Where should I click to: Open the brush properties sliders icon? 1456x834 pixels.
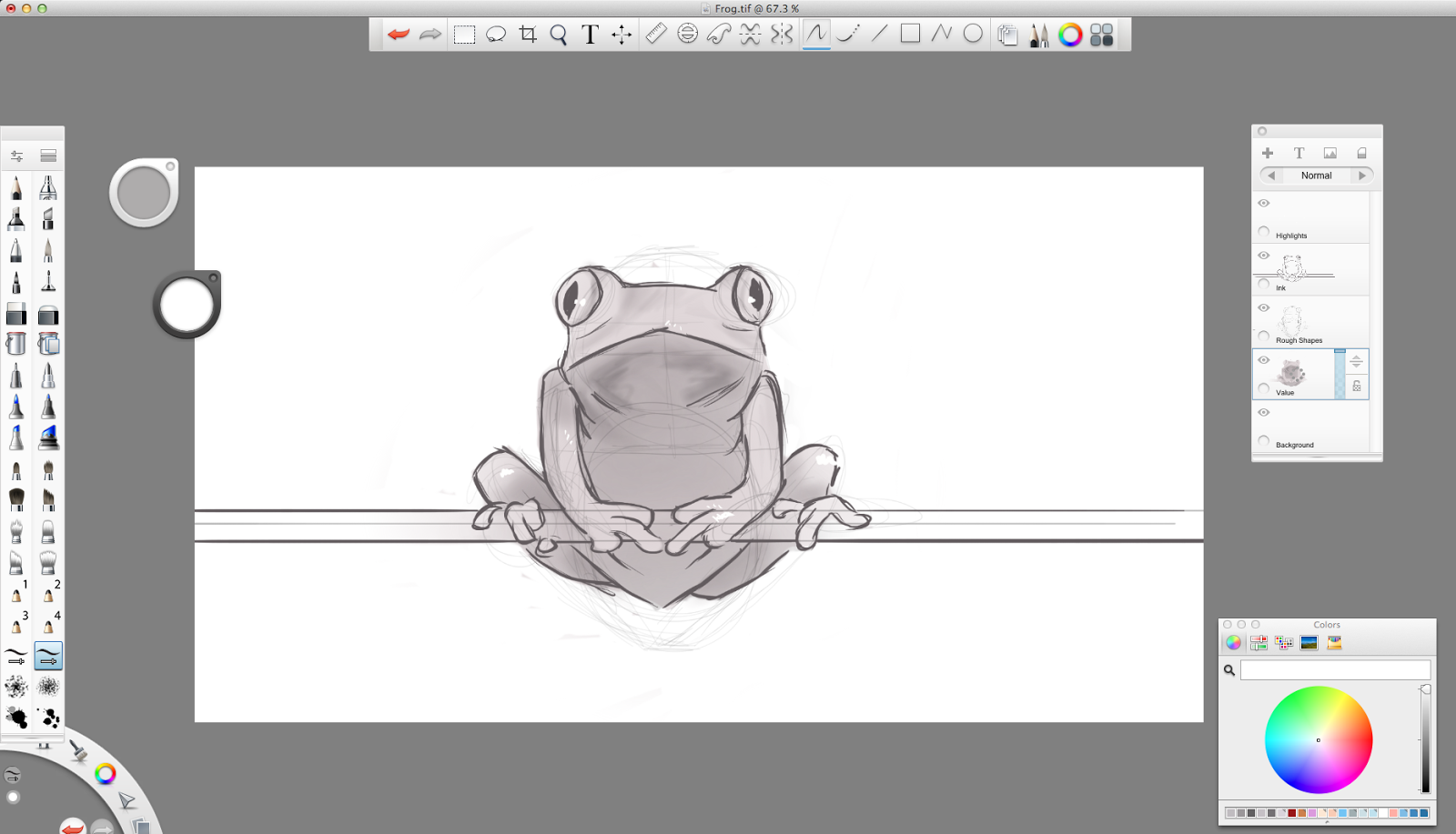16,156
